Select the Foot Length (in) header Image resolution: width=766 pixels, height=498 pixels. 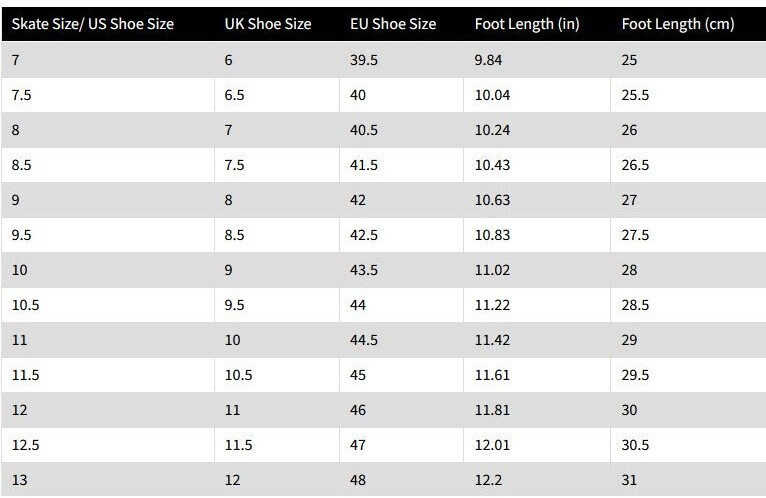click(x=525, y=24)
